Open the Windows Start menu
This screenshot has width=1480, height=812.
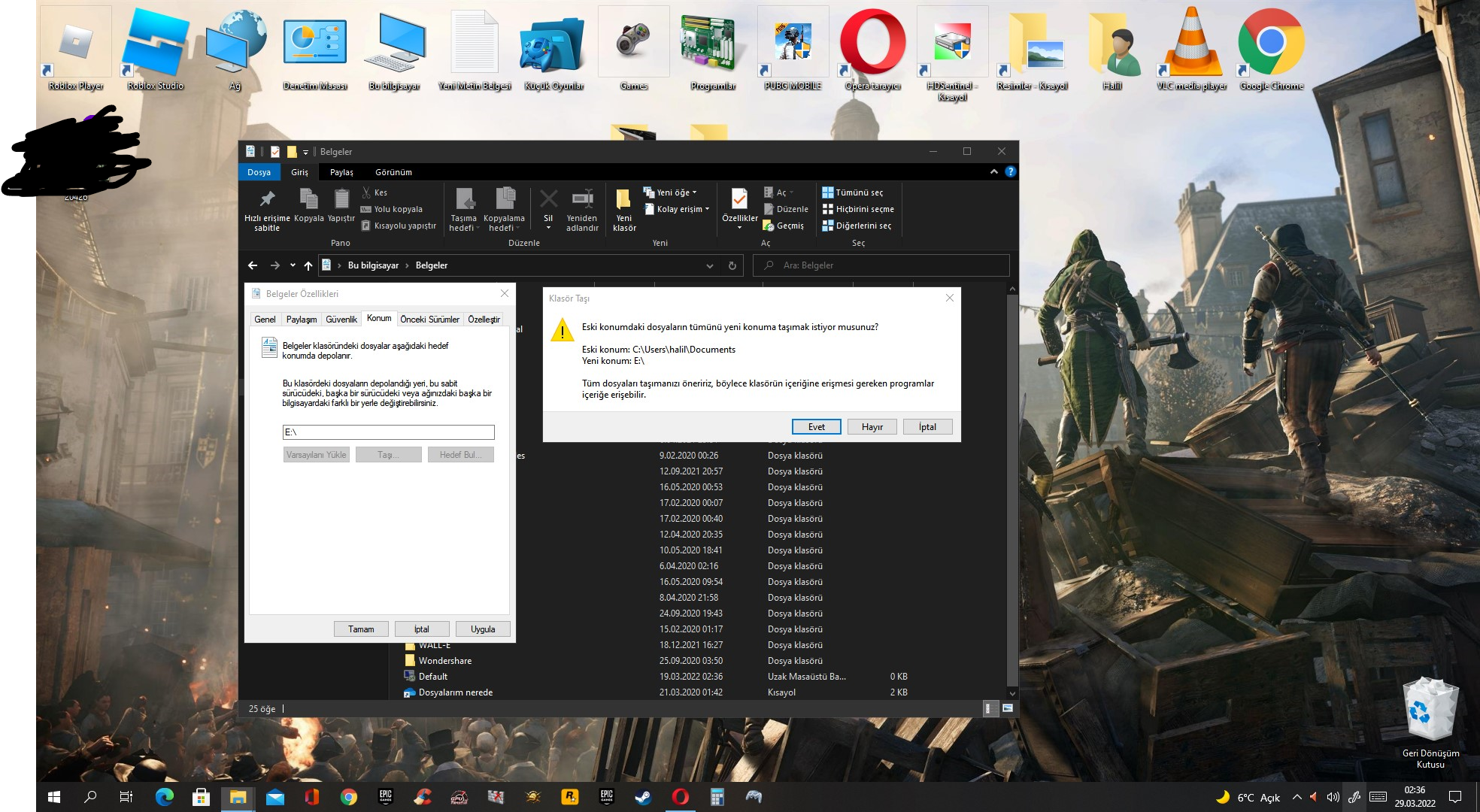pos(54,797)
